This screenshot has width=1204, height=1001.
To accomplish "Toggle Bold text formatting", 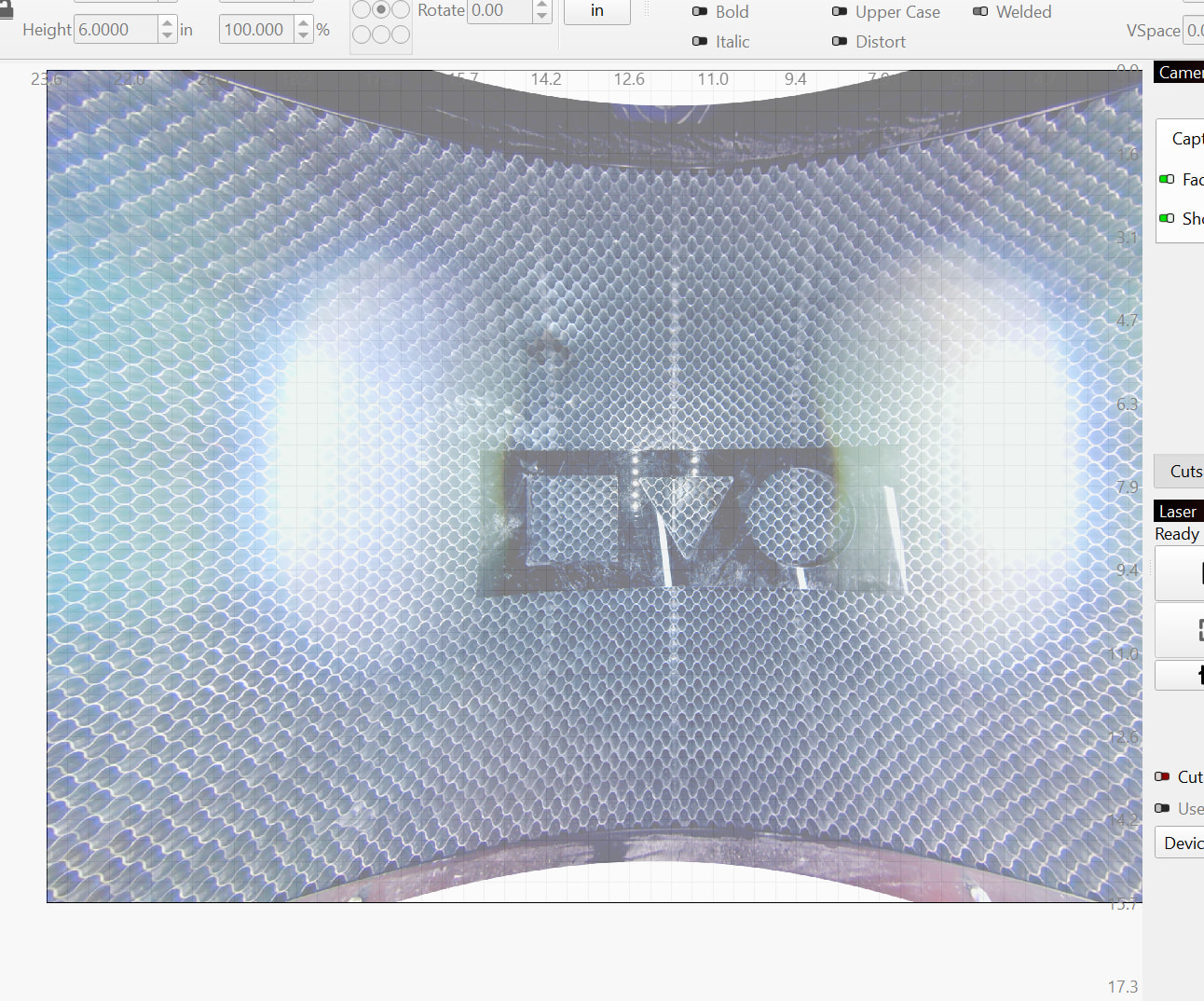I will 700,12.
